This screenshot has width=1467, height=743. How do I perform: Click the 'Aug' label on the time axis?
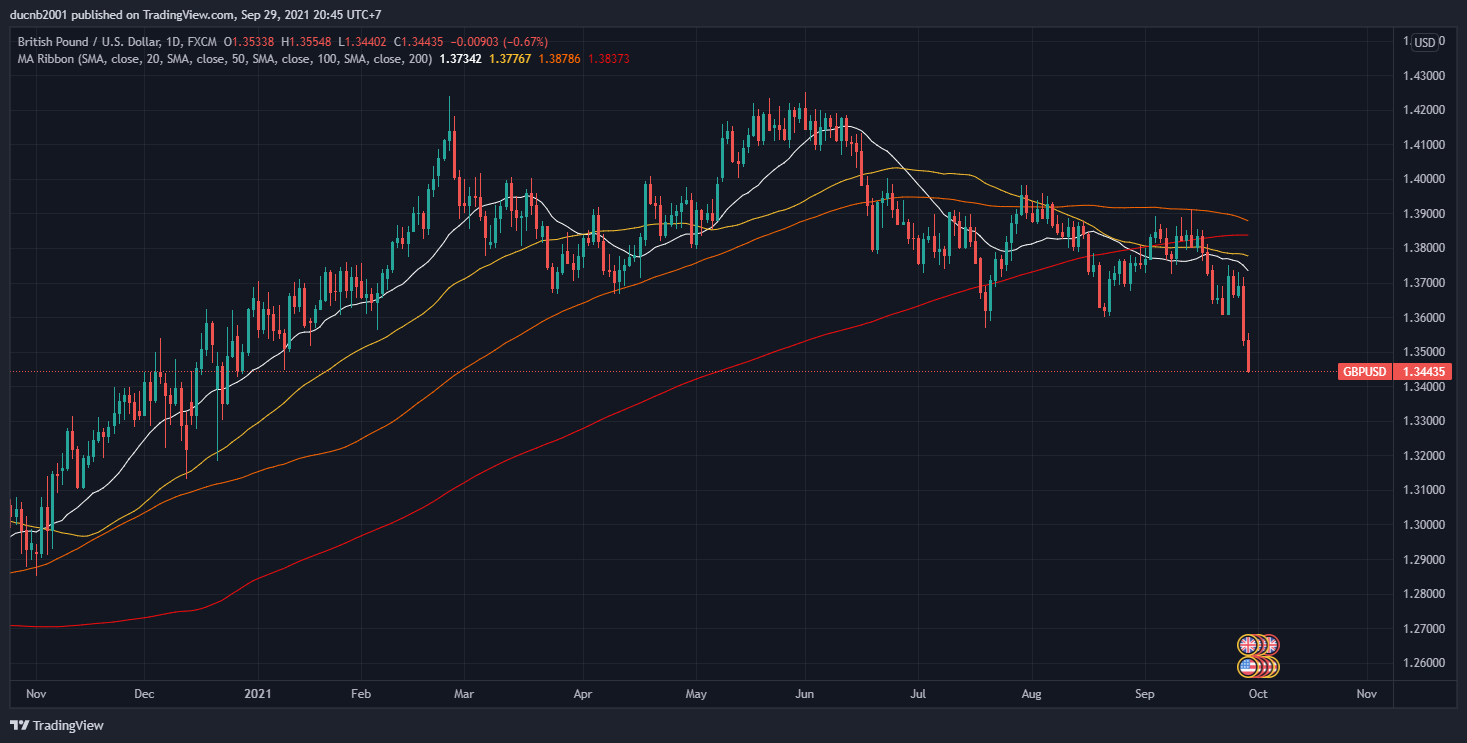click(1033, 693)
